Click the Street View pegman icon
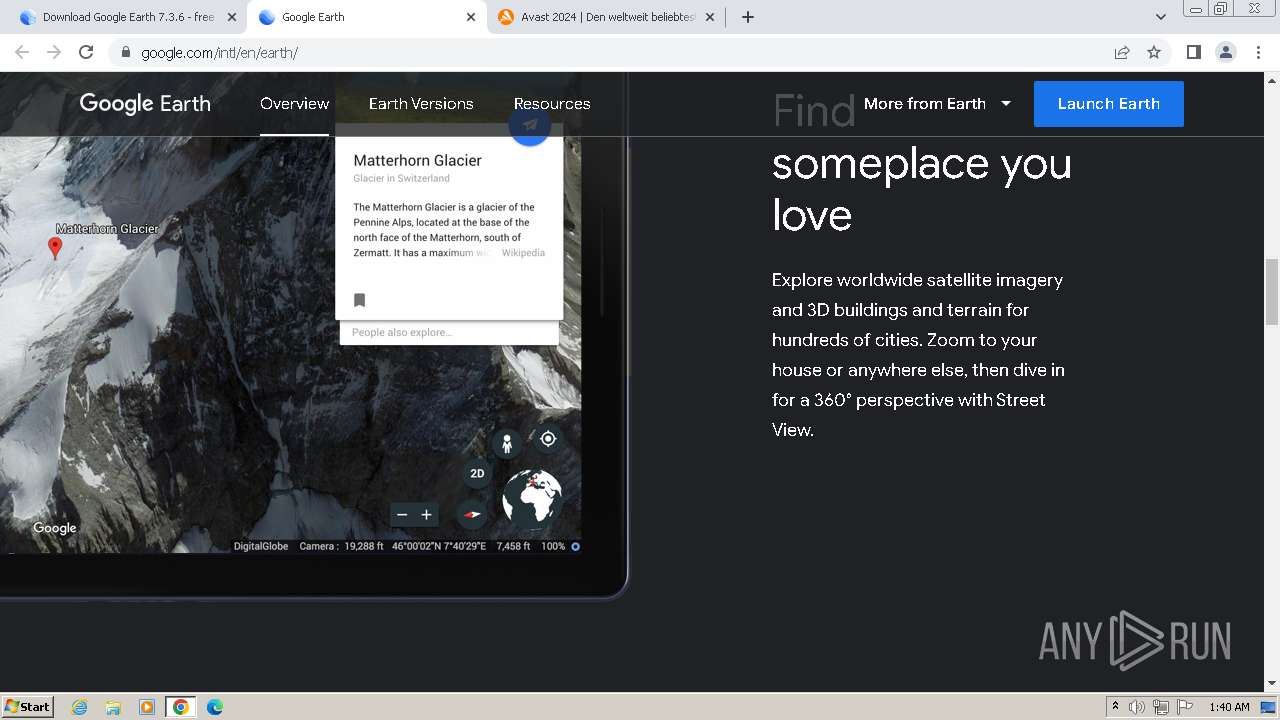1280x720 pixels. (x=507, y=443)
